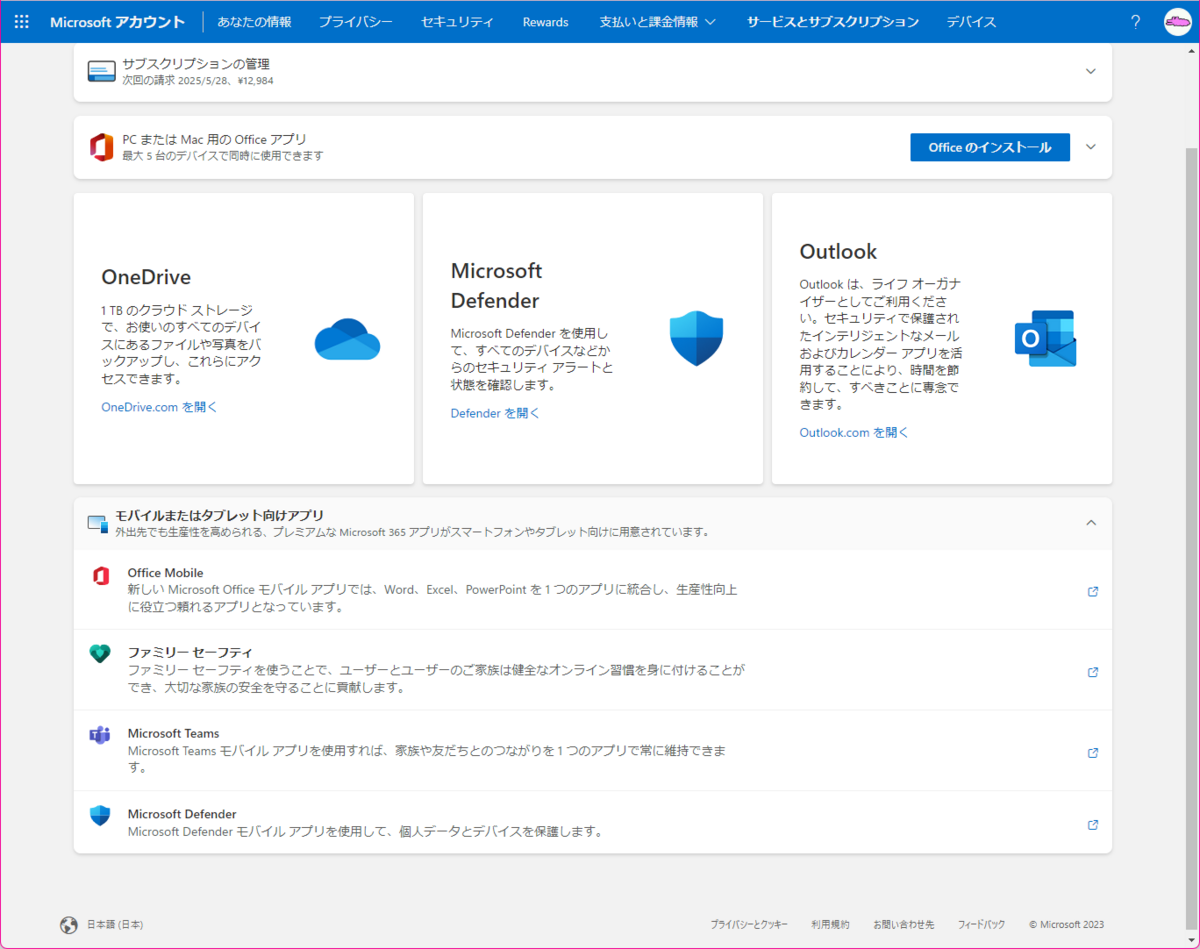
Task: Click the red Office logo icon
Action: pyautogui.click(x=101, y=147)
